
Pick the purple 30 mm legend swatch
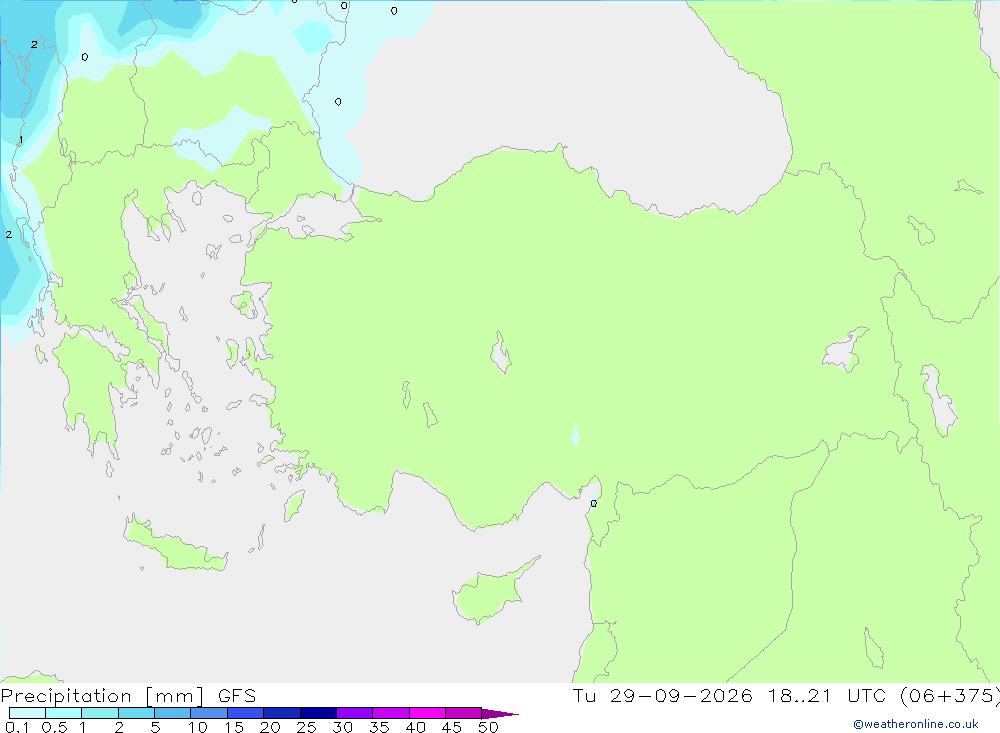click(x=355, y=713)
